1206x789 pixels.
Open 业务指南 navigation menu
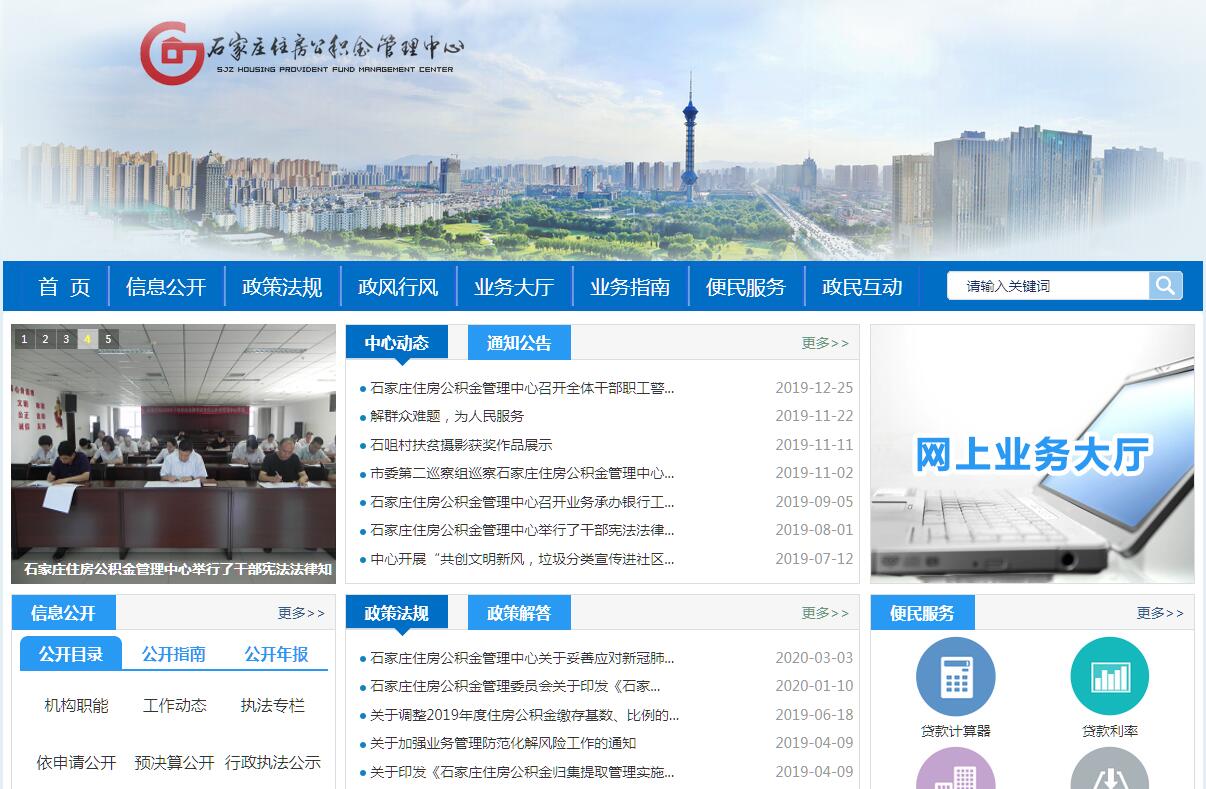(630, 287)
